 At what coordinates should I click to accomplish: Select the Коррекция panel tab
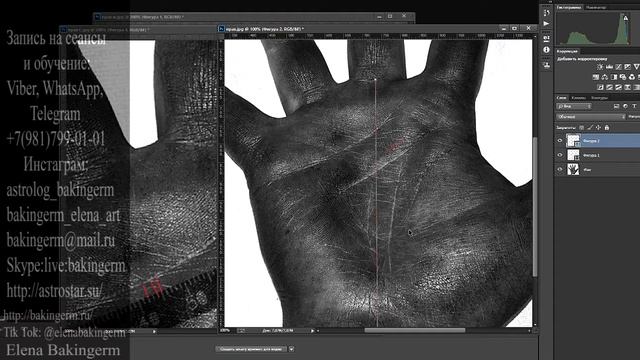[567, 51]
